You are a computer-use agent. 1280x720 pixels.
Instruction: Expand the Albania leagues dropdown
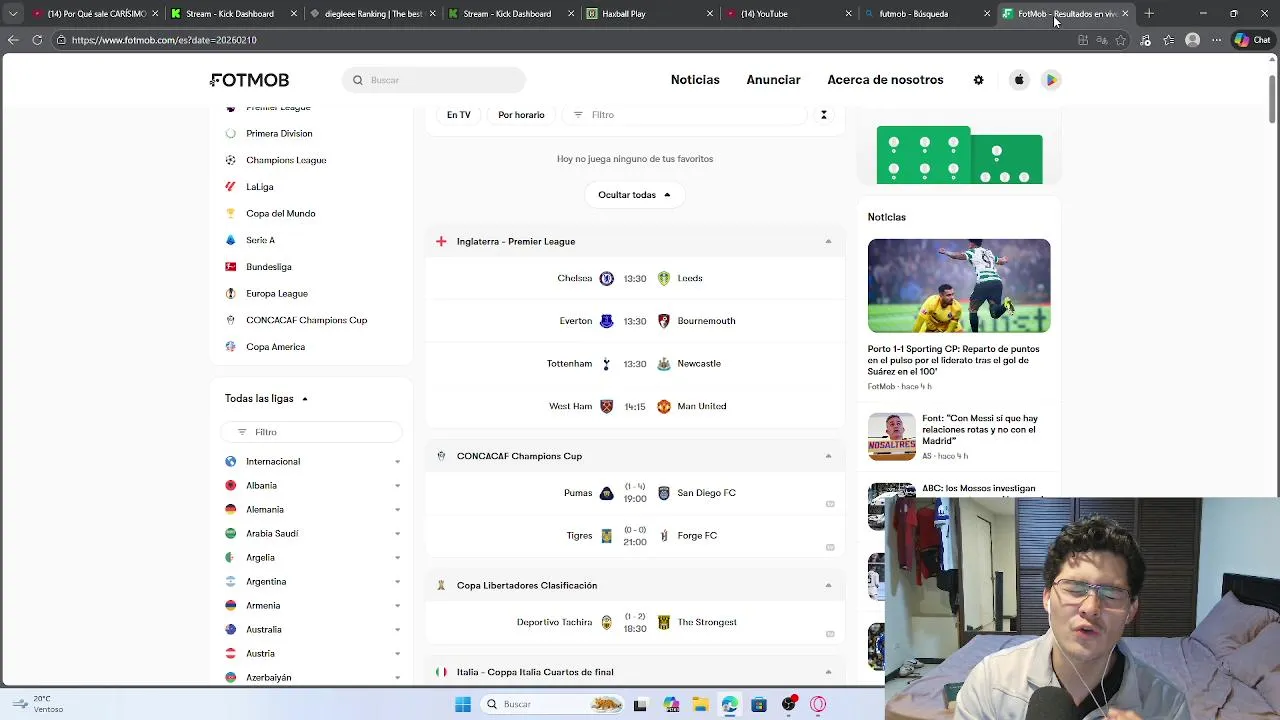pos(397,486)
